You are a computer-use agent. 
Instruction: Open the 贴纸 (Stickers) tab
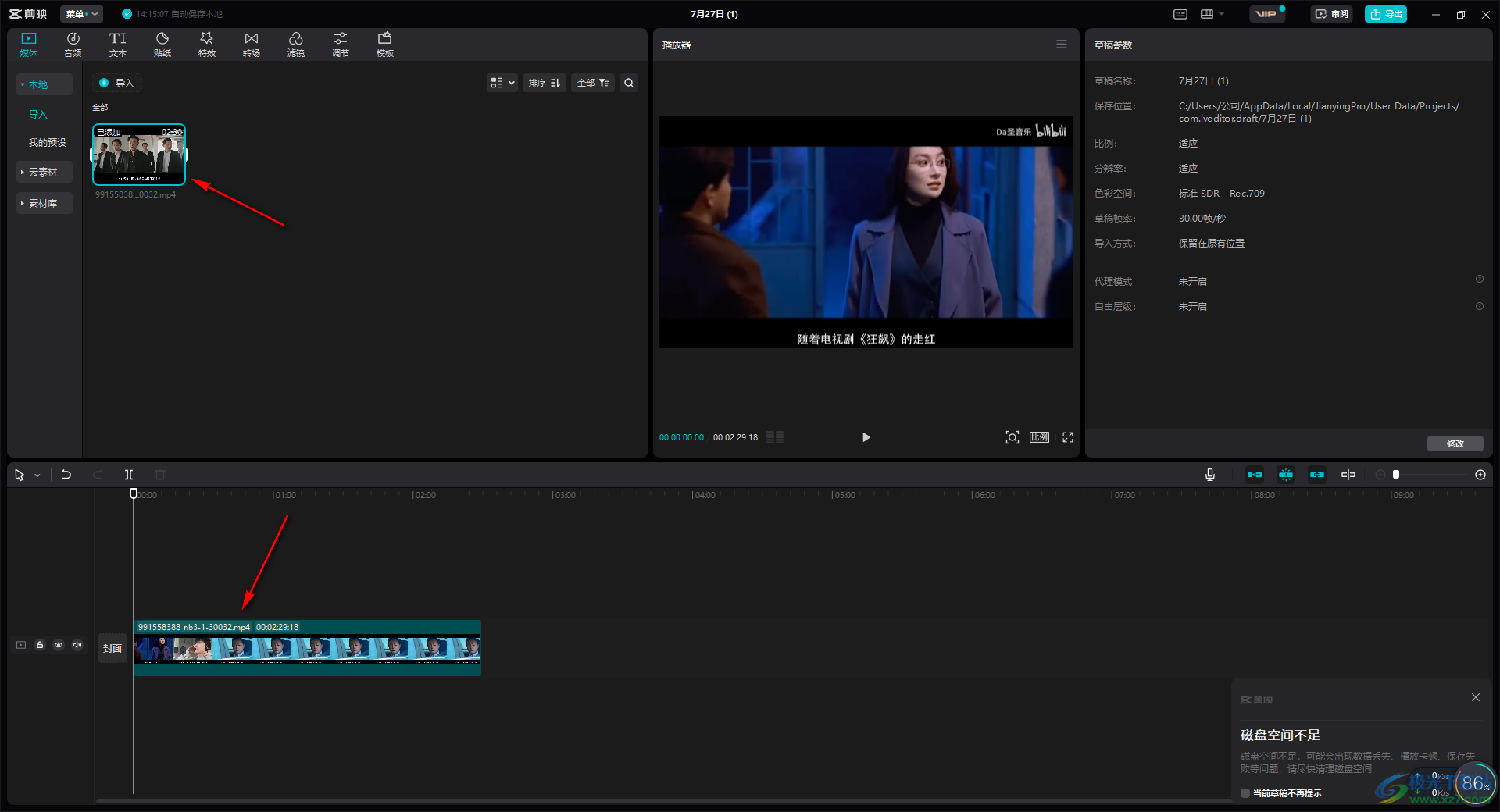(x=162, y=45)
